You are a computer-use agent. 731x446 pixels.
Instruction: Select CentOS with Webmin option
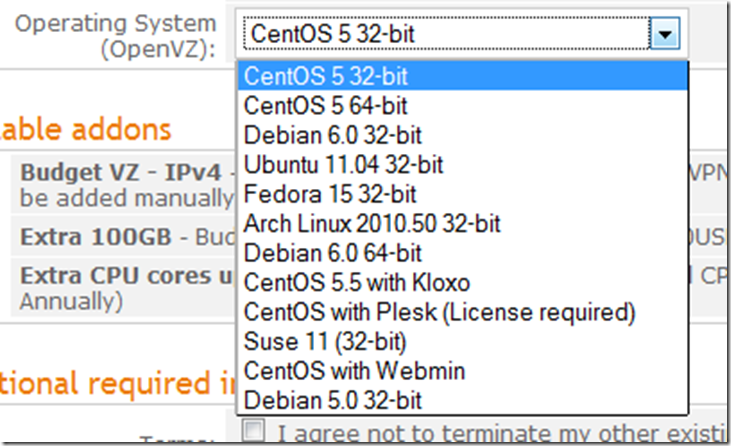point(462,371)
